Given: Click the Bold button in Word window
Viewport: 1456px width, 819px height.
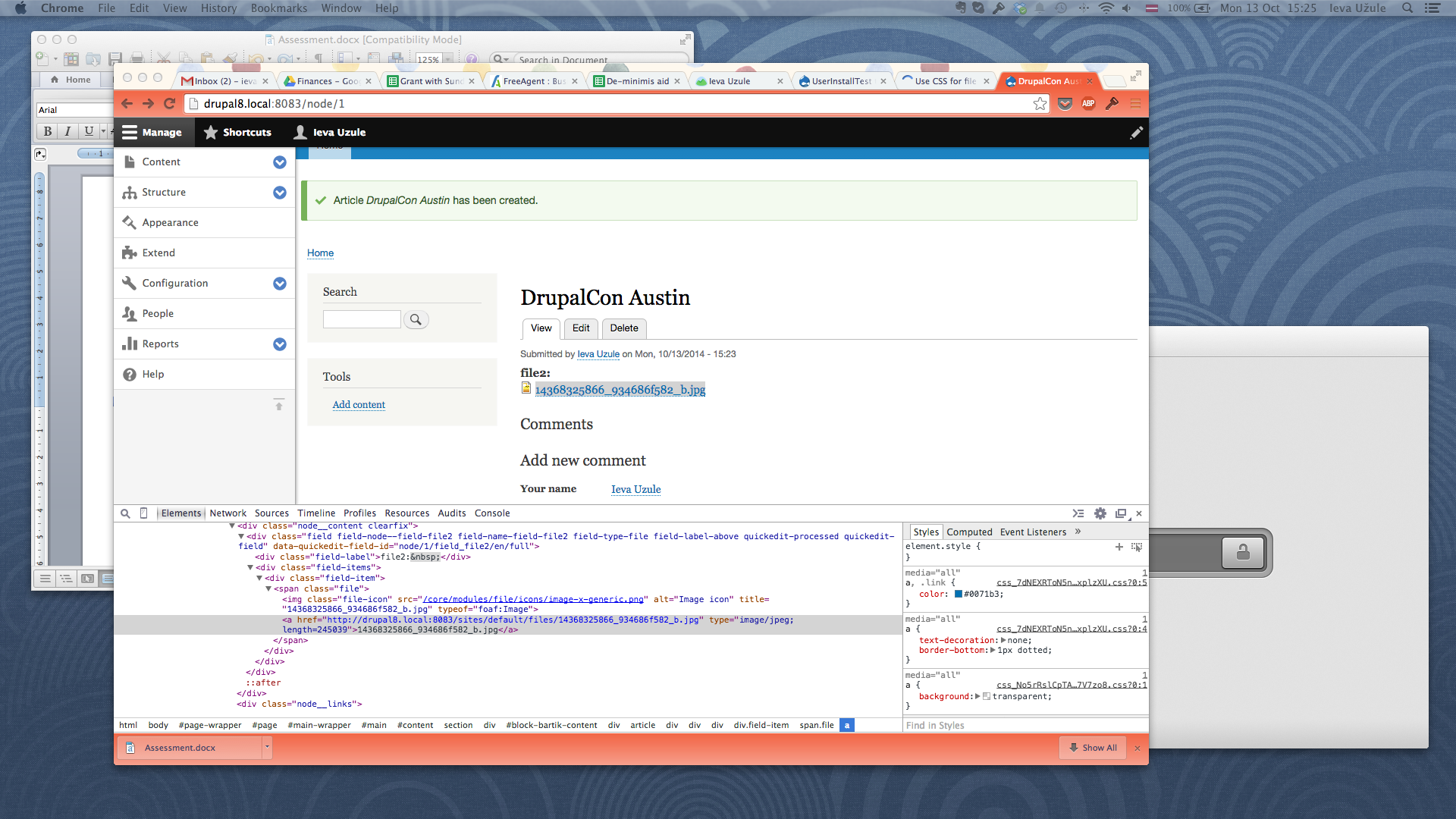Looking at the screenshot, I should click(48, 131).
